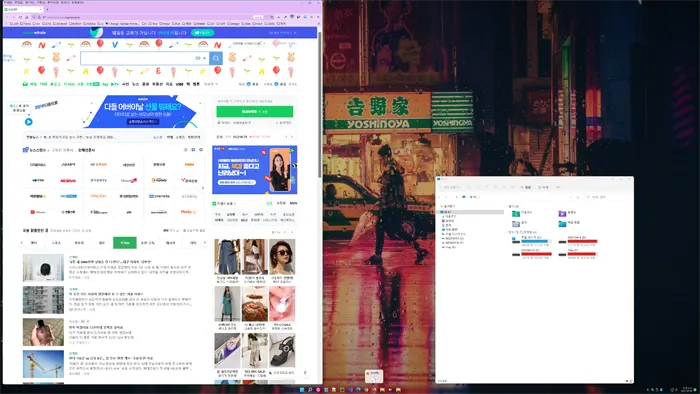Click the taskbar clock in system tray
This screenshot has height=394, width=700.
tap(687, 390)
